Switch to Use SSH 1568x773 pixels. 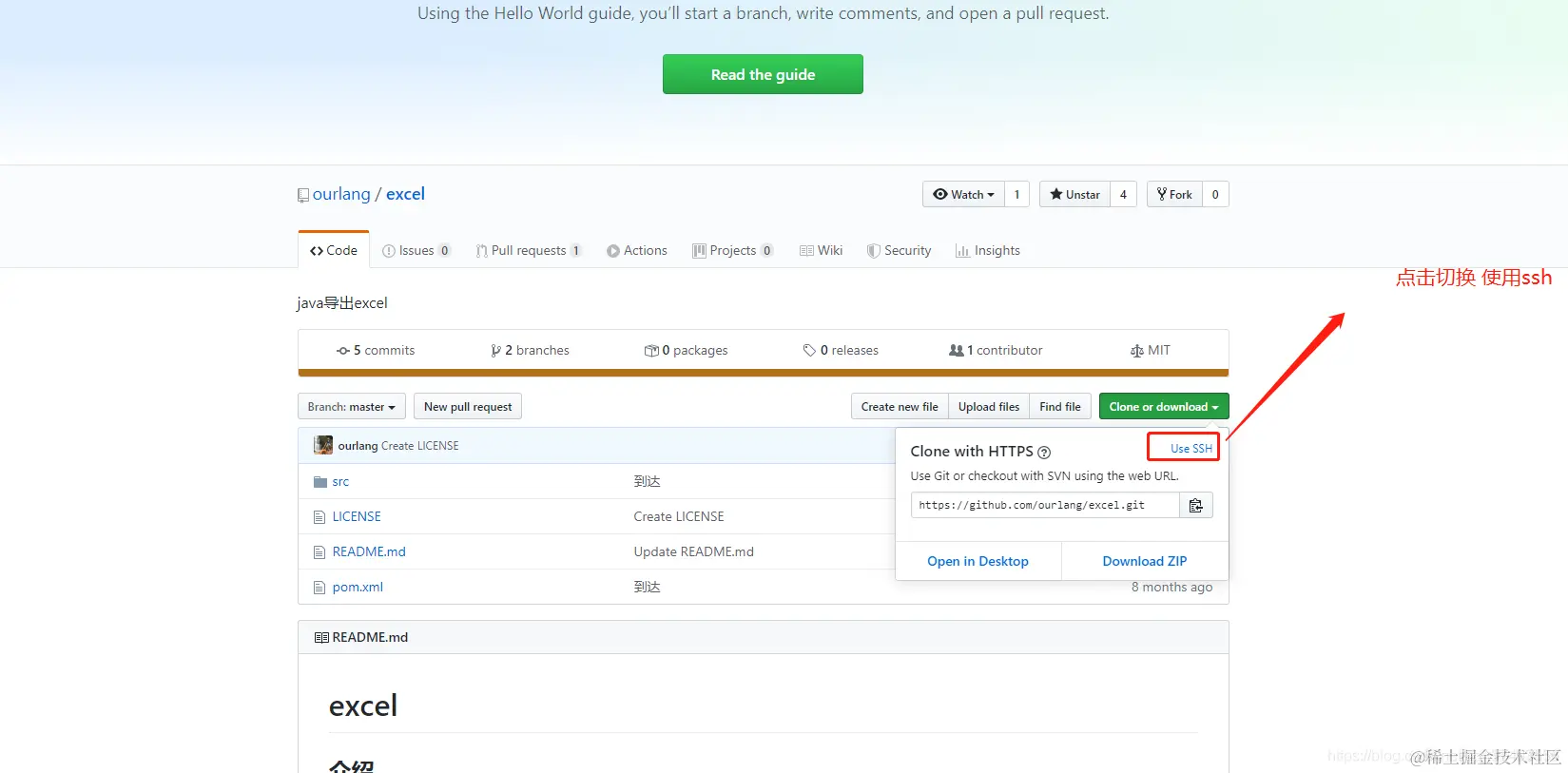point(1191,448)
